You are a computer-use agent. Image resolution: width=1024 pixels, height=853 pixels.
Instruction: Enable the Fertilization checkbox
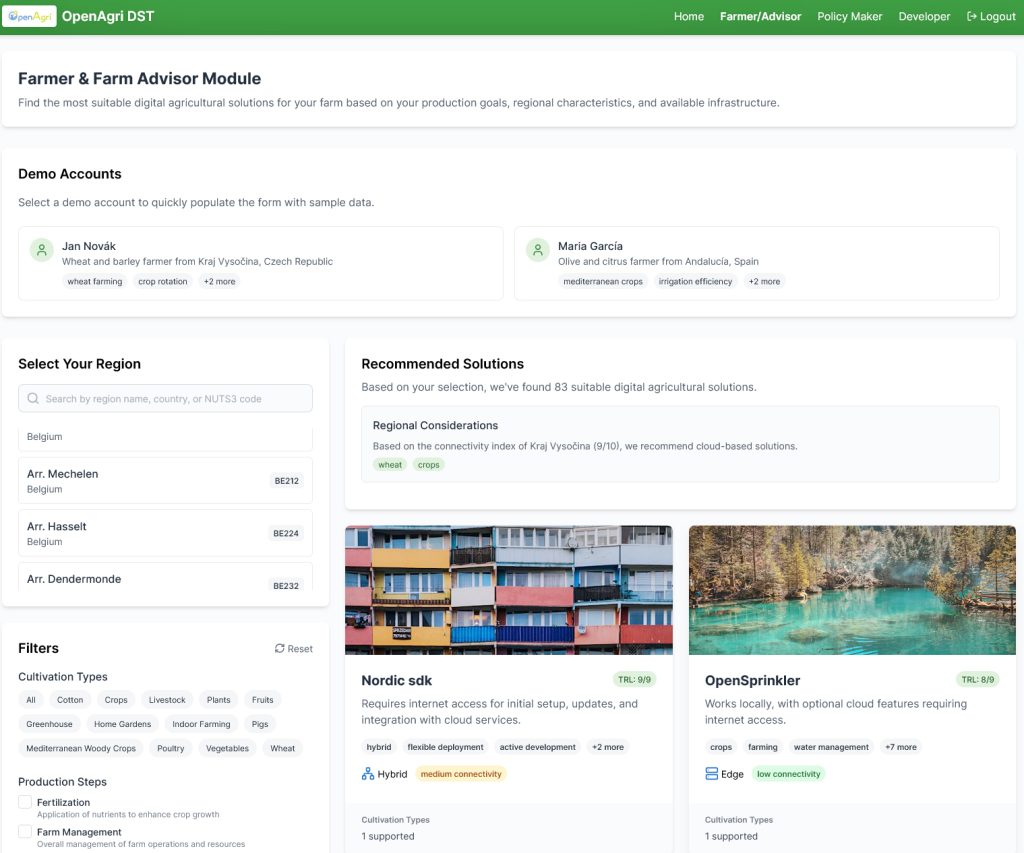[x=25, y=802]
